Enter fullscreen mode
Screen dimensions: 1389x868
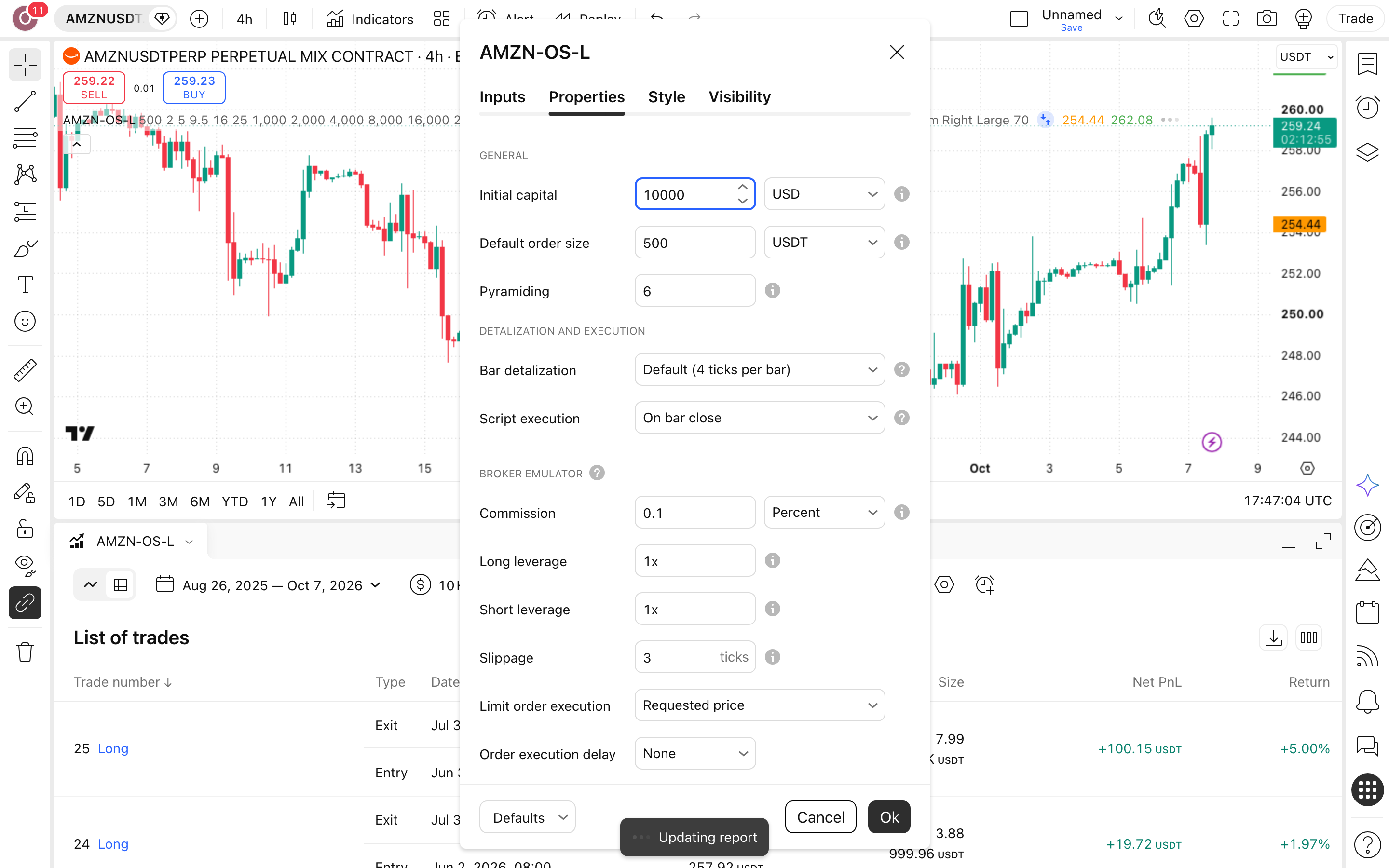[1230, 18]
